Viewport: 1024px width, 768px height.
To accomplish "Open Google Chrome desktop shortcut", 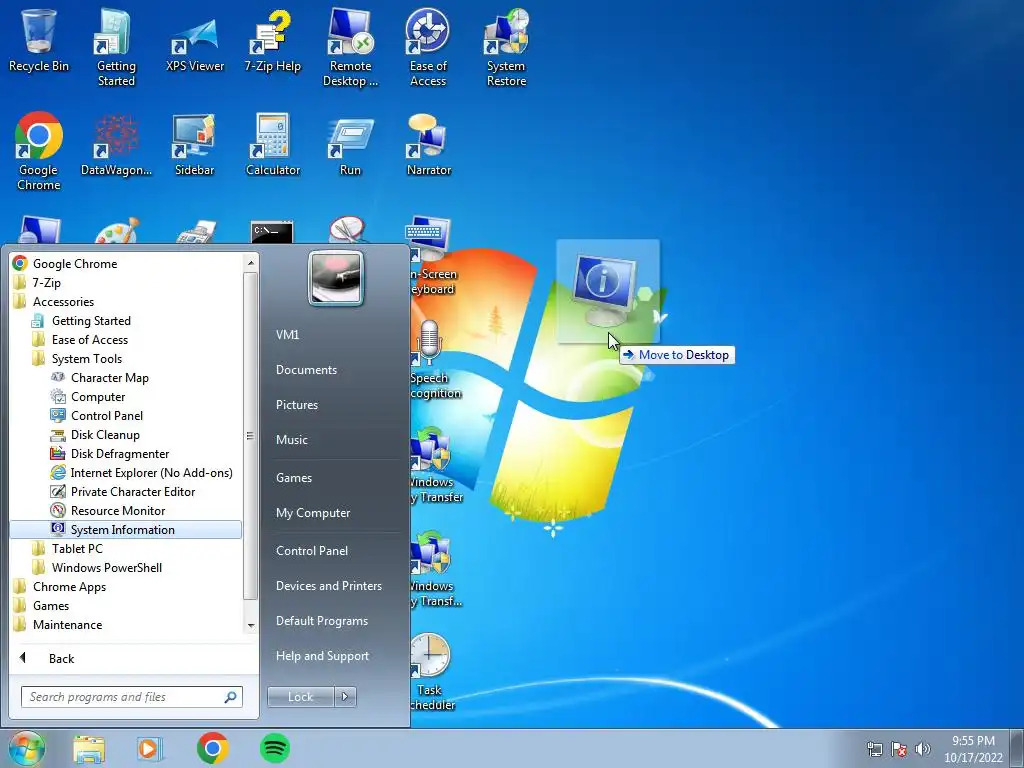I will click(x=39, y=152).
